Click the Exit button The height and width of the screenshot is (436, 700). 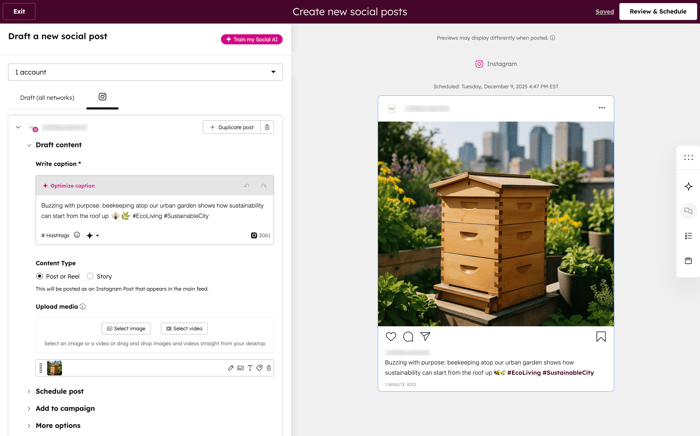pos(19,12)
